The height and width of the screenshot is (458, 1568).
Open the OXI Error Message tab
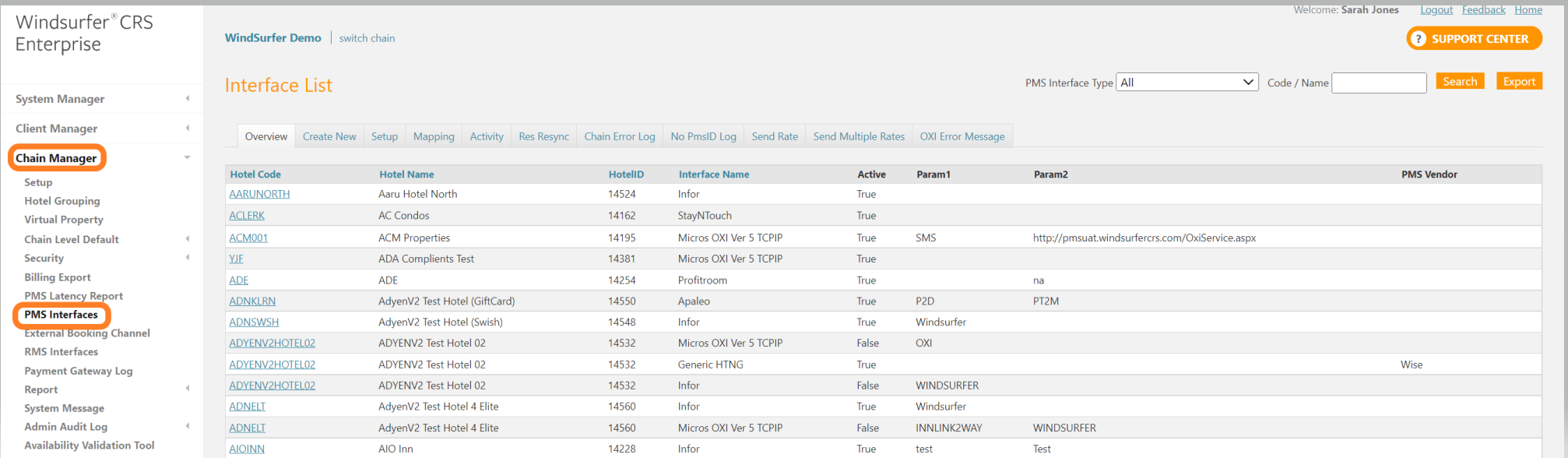point(962,136)
